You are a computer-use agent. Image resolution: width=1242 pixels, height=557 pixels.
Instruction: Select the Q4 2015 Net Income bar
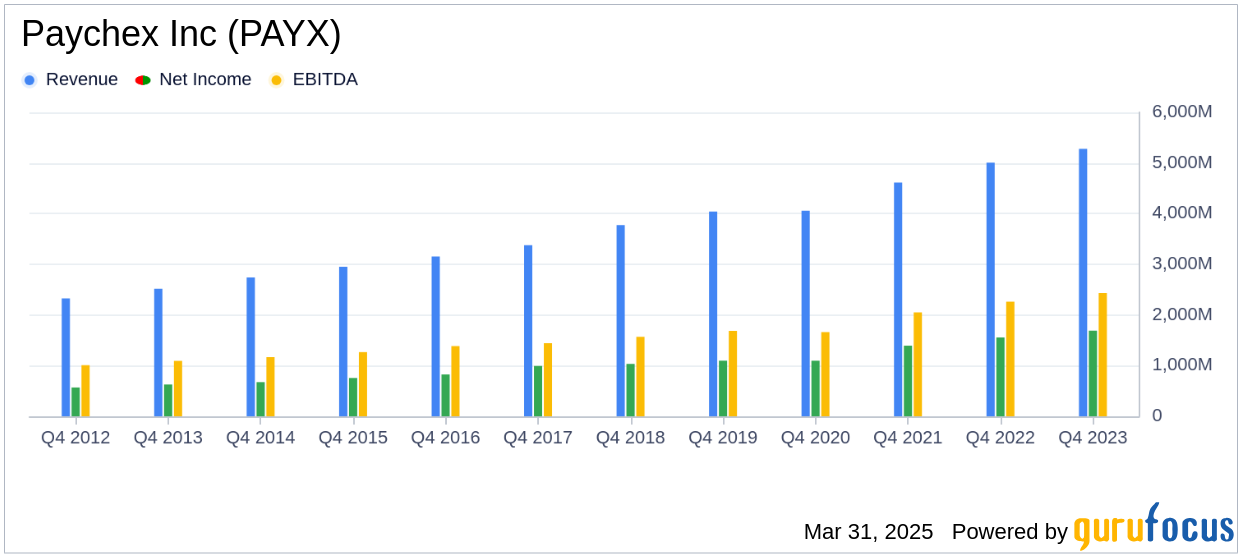(353, 398)
